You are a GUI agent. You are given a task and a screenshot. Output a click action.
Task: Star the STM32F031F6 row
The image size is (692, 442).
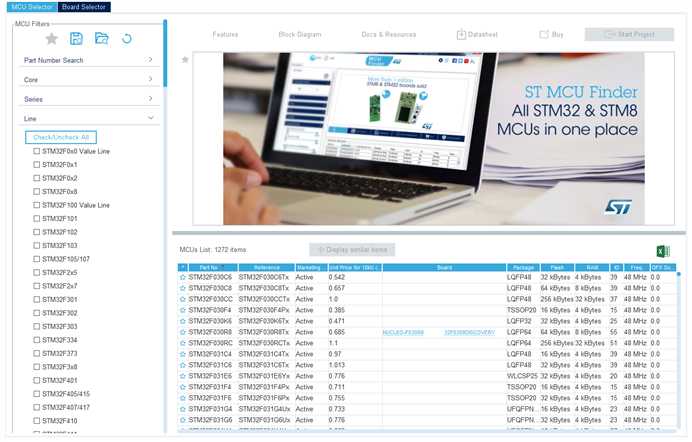coord(183,398)
